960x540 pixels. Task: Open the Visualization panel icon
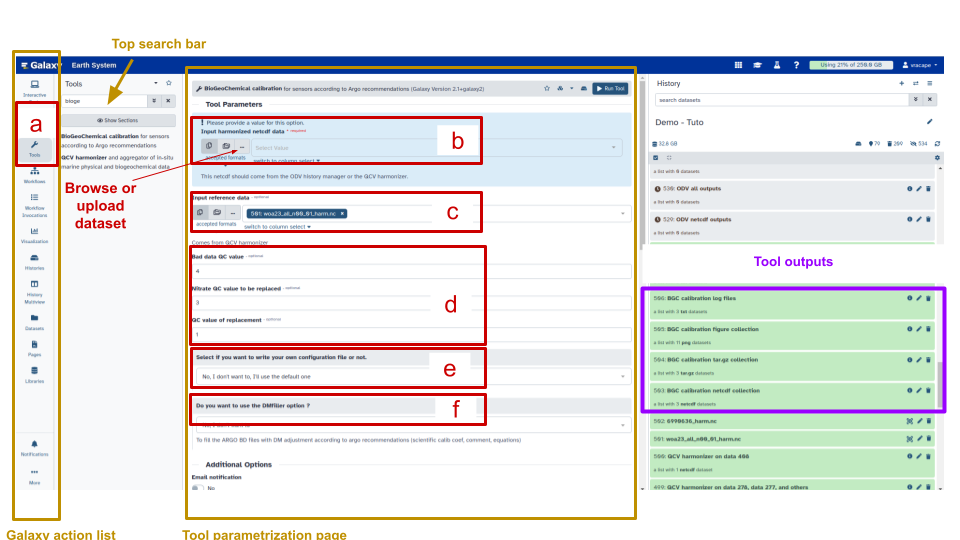click(35, 234)
